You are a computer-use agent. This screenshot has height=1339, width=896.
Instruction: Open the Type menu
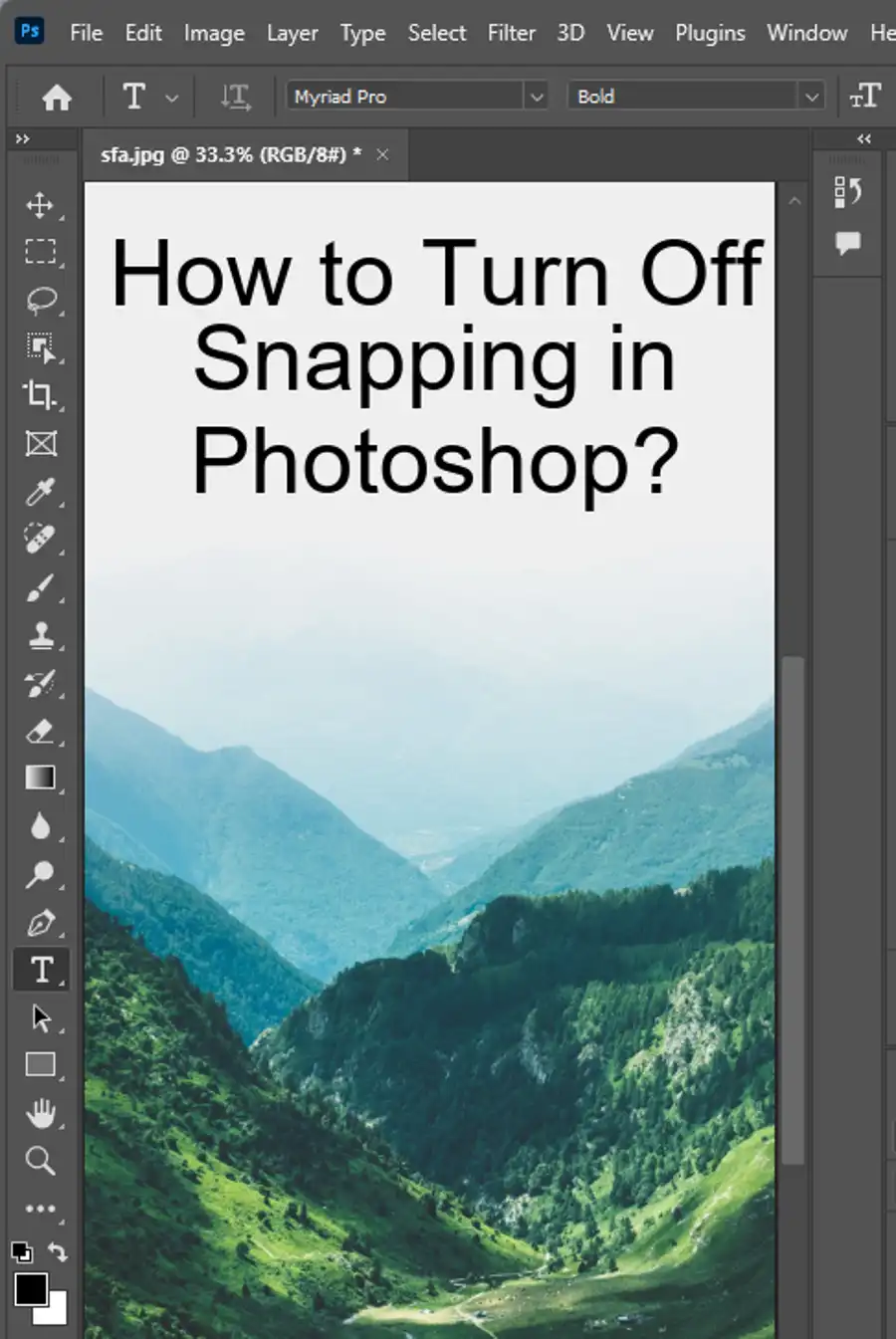point(362,33)
